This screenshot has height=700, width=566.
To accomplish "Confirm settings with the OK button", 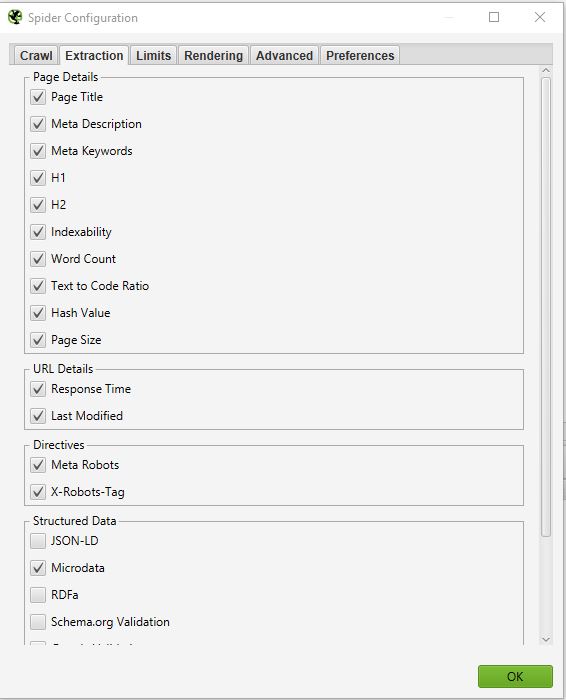I will [x=515, y=676].
